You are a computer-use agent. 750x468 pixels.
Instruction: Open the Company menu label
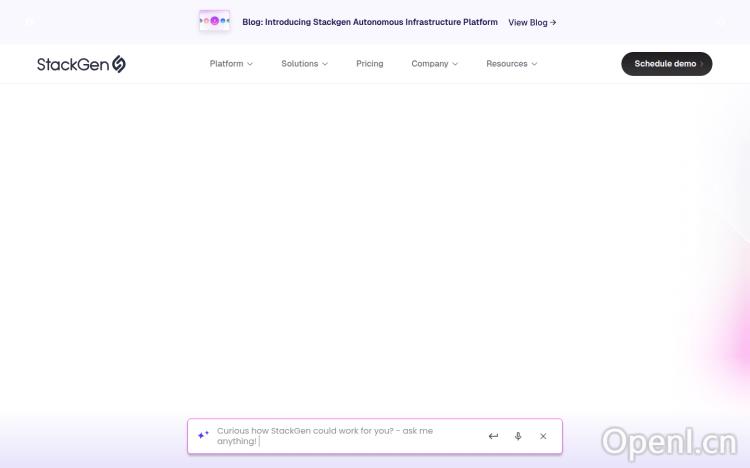tap(429, 64)
